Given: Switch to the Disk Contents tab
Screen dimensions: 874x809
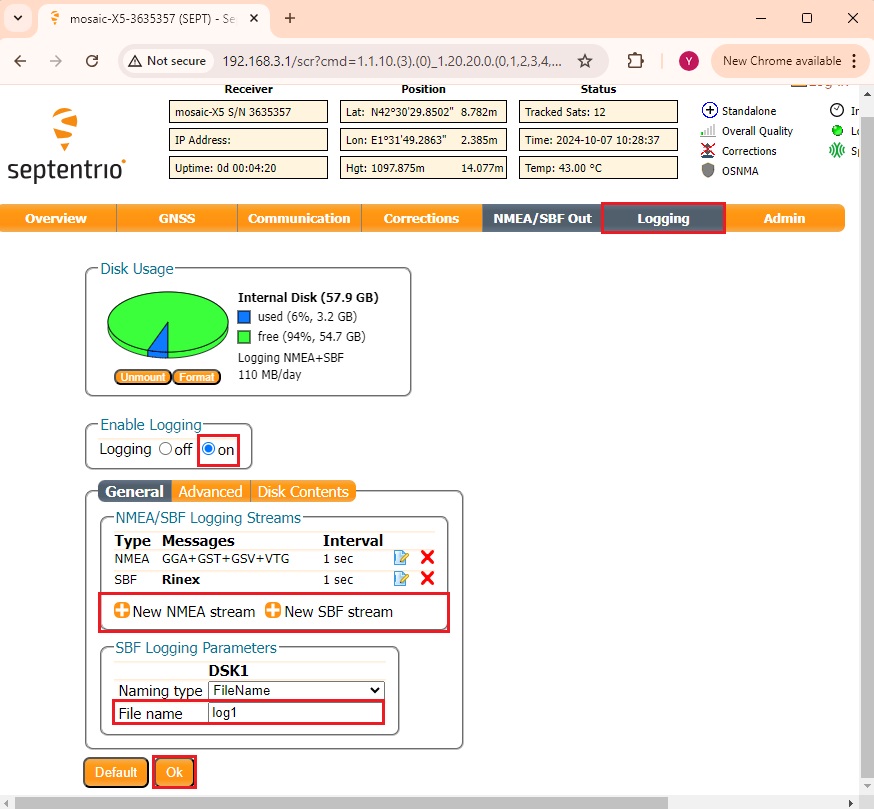Looking at the screenshot, I should [303, 492].
